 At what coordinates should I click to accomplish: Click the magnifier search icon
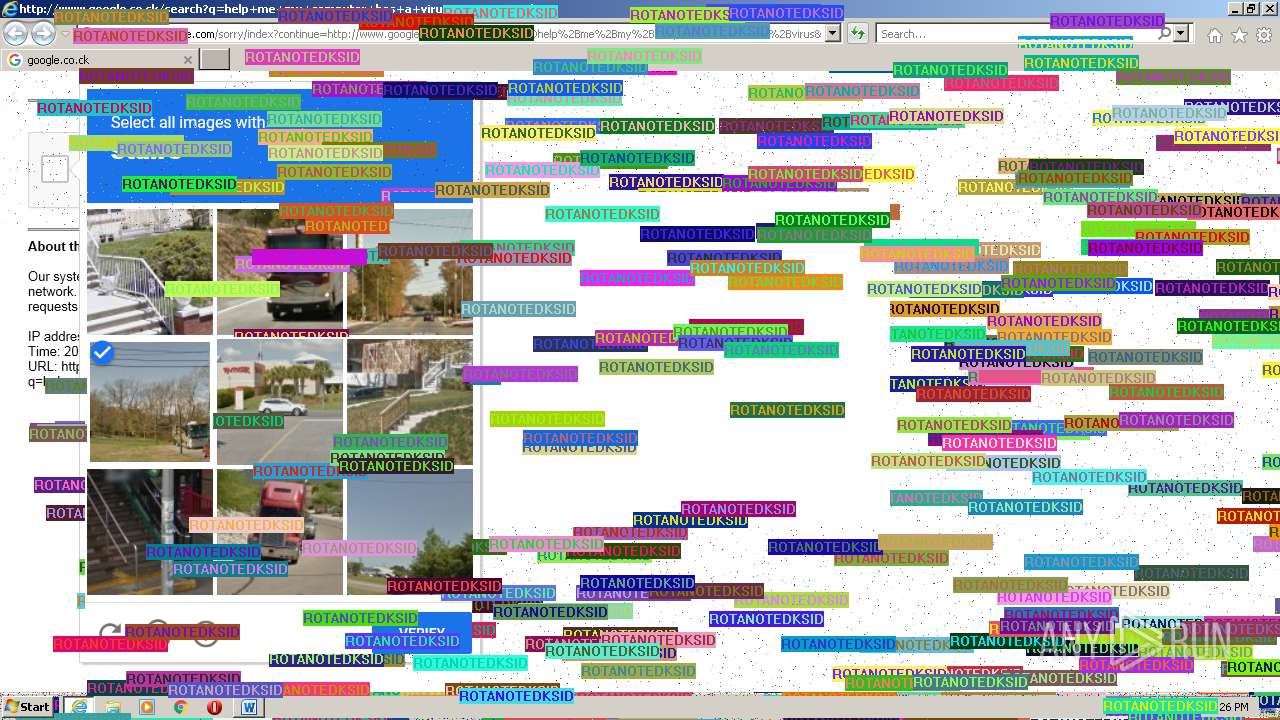pos(1164,34)
